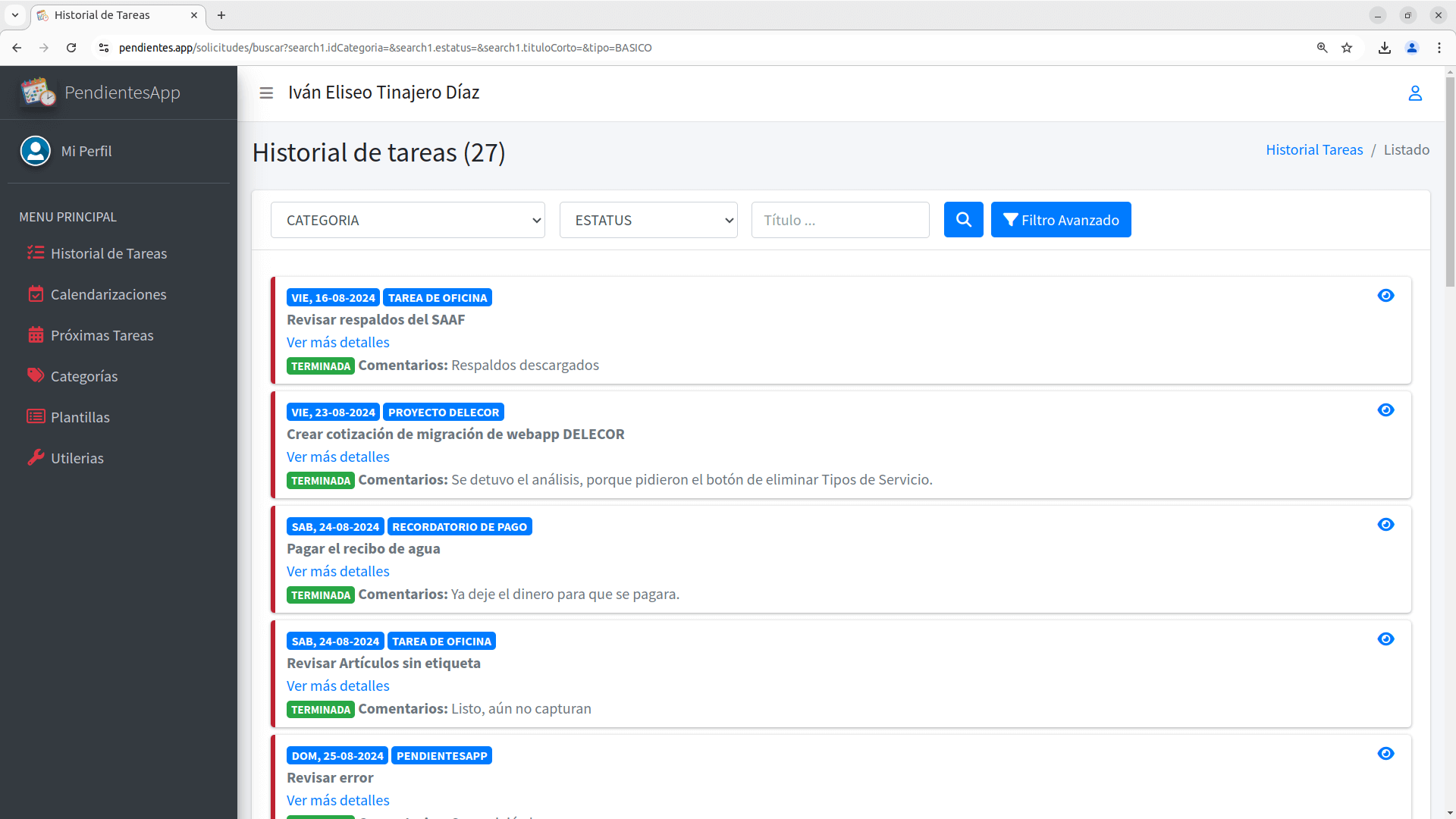
Task: Click the PROYECTO DELECOR category badge
Action: (x=444, y=413)
